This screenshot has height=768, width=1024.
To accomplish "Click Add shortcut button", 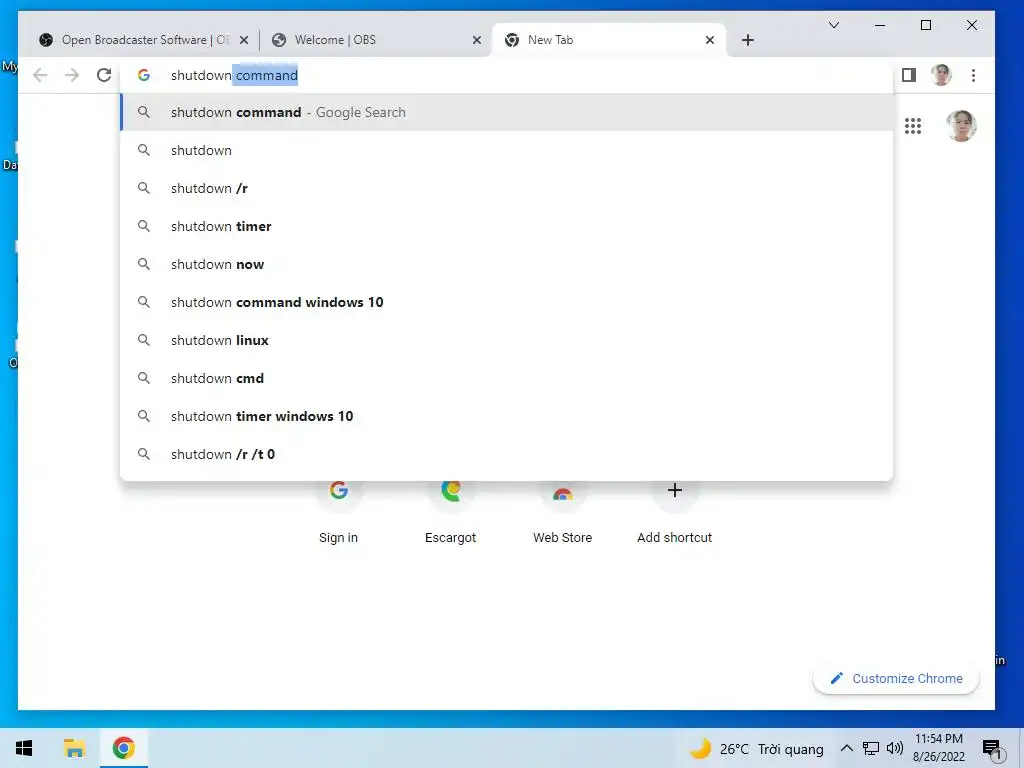I will [x=675, y=513].
